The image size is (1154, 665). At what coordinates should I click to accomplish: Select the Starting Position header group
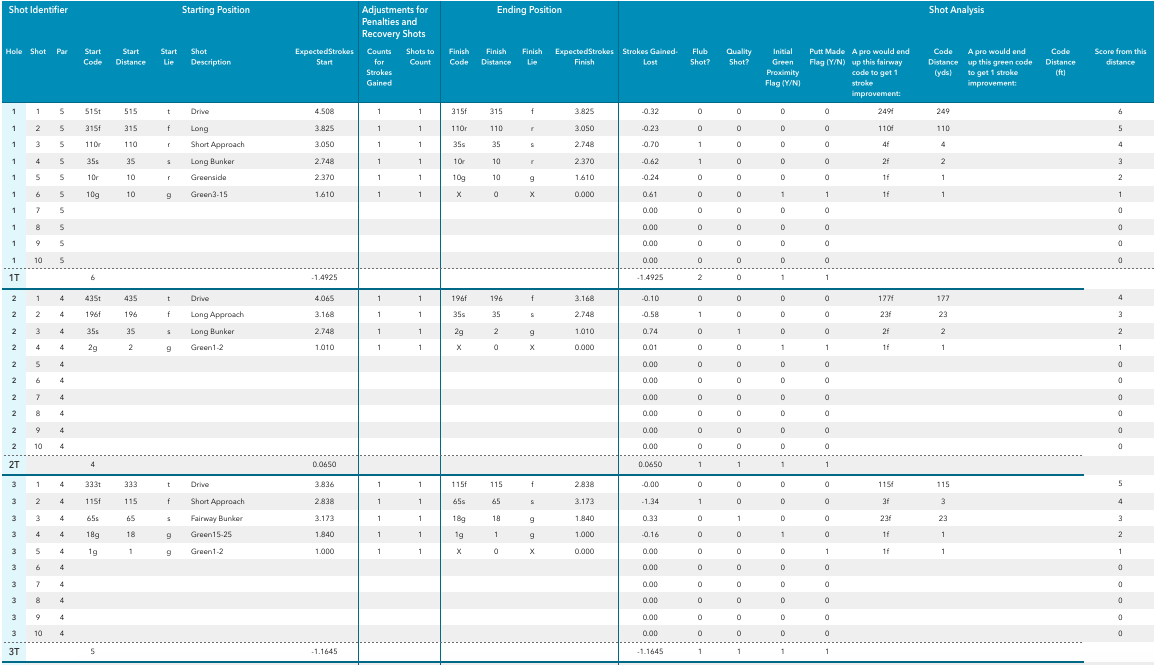(216, 10)
